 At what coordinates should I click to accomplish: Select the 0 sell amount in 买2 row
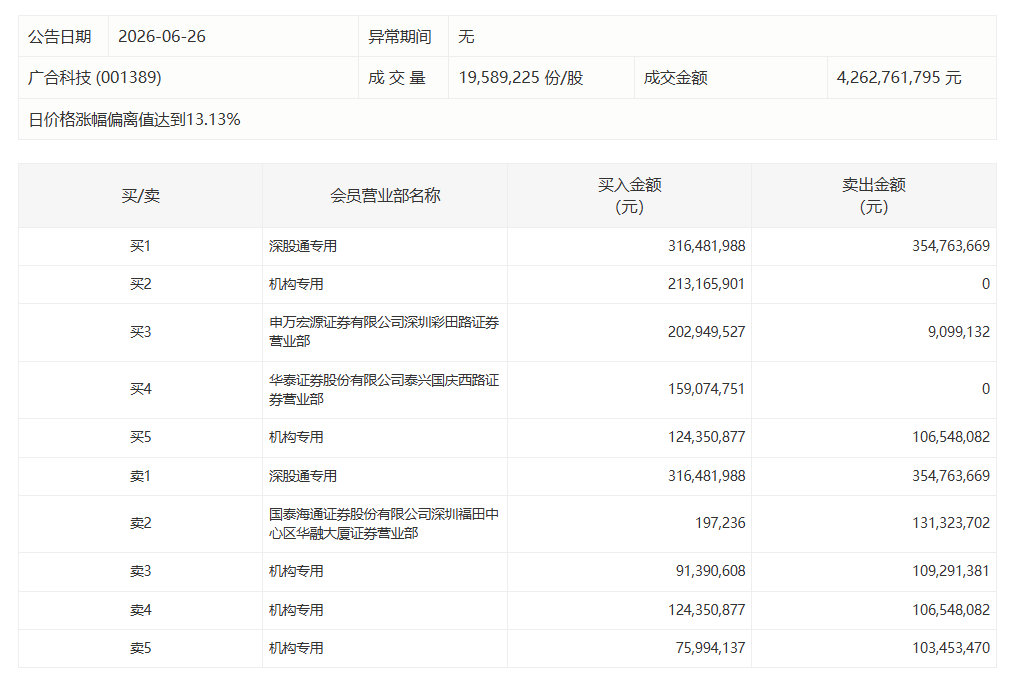point(986,284)
